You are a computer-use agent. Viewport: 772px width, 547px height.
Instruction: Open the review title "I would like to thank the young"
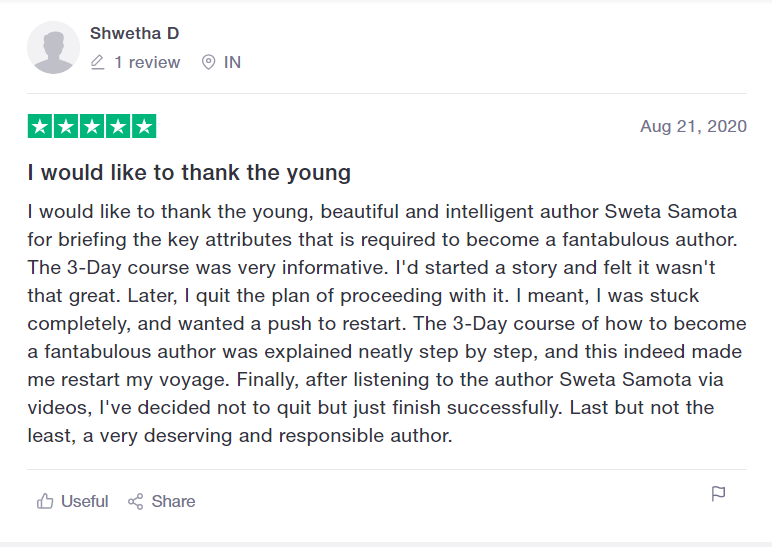pos(189,172)
